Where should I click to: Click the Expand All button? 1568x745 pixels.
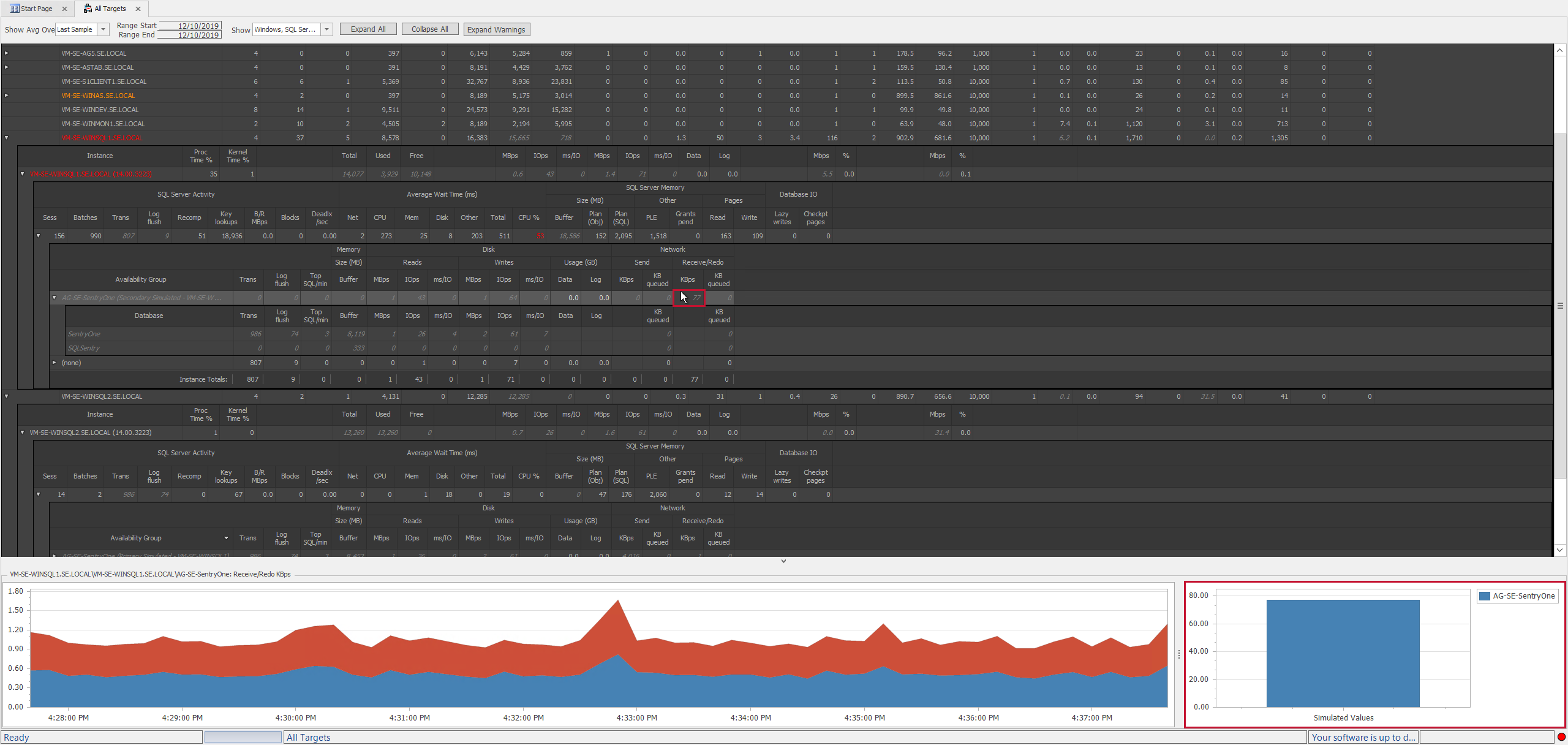(367, 29)
